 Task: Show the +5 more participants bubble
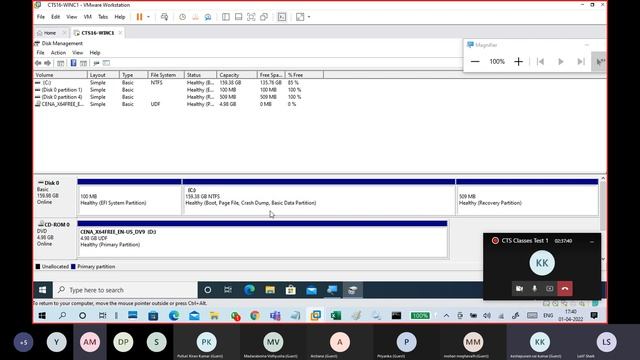23,342
